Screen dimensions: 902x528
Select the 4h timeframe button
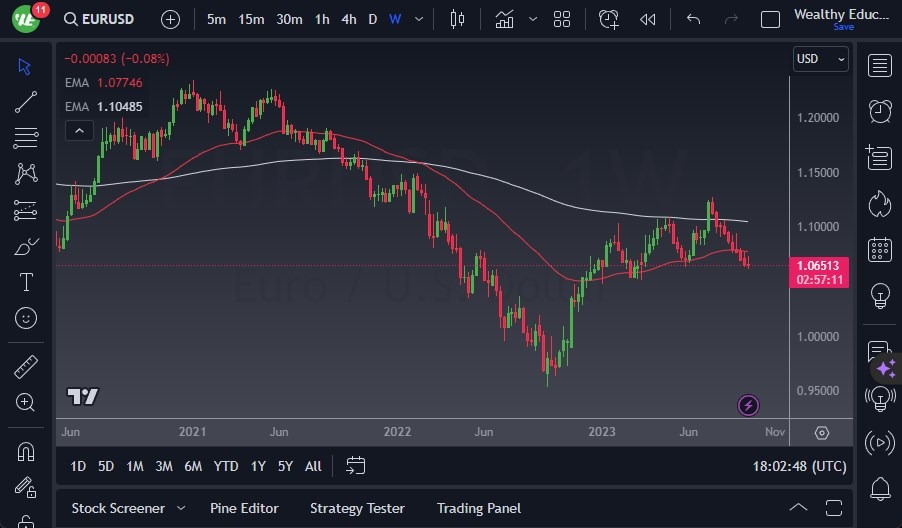(348, 19)
